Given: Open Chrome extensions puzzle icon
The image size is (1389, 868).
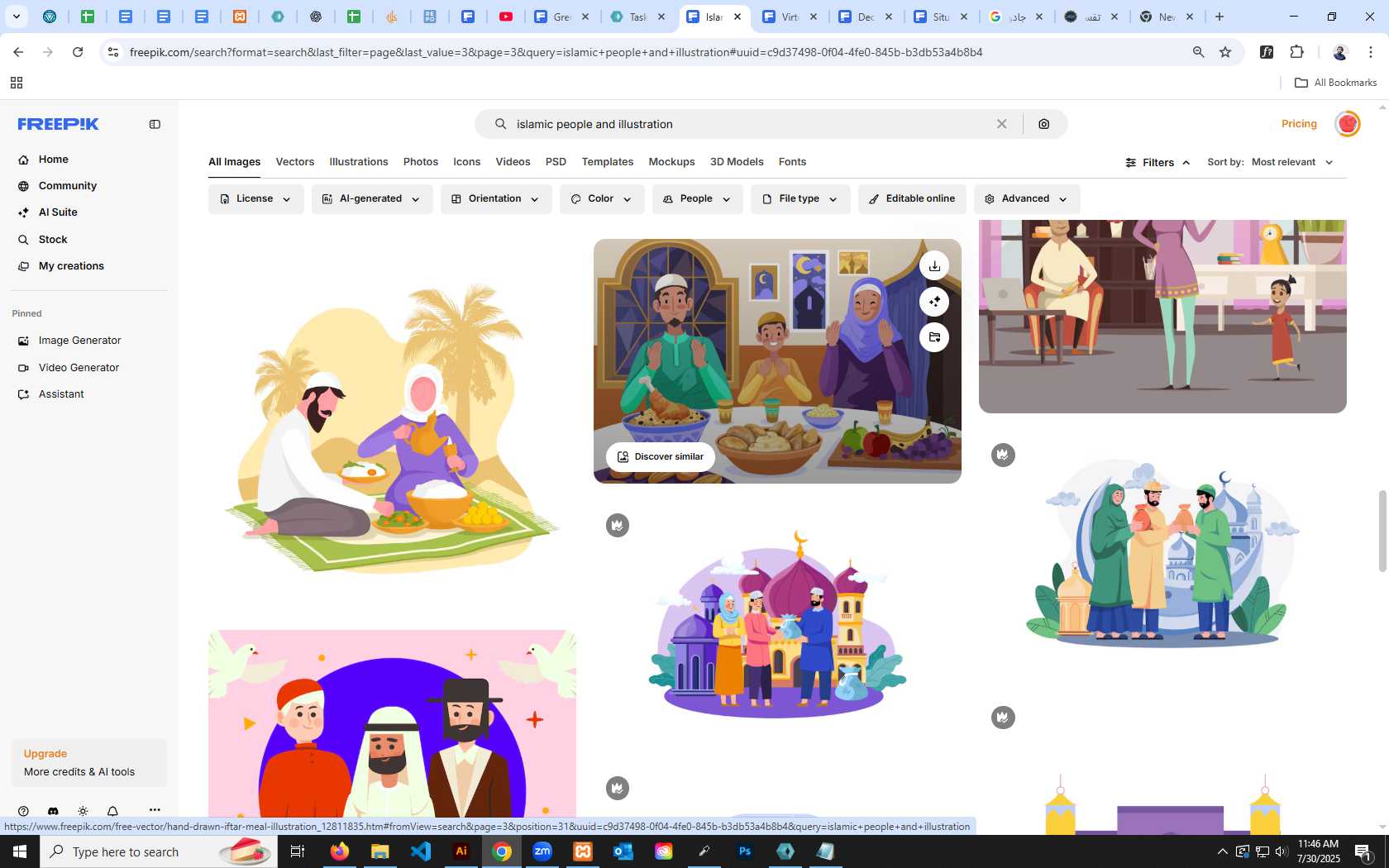Looking at the screenshot, I should point(1296,52).
